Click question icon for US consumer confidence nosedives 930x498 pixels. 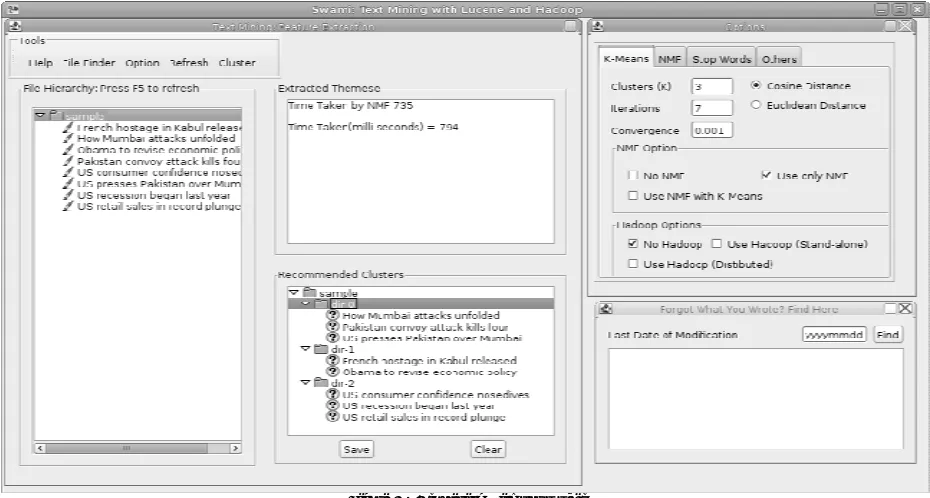333,394
